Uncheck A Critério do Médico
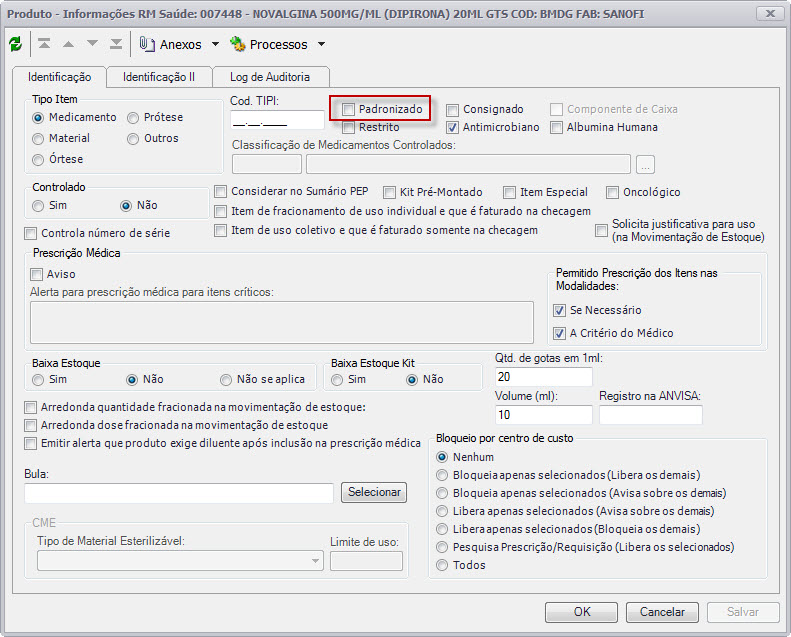 pyautogui.click(x=559, y=333)
